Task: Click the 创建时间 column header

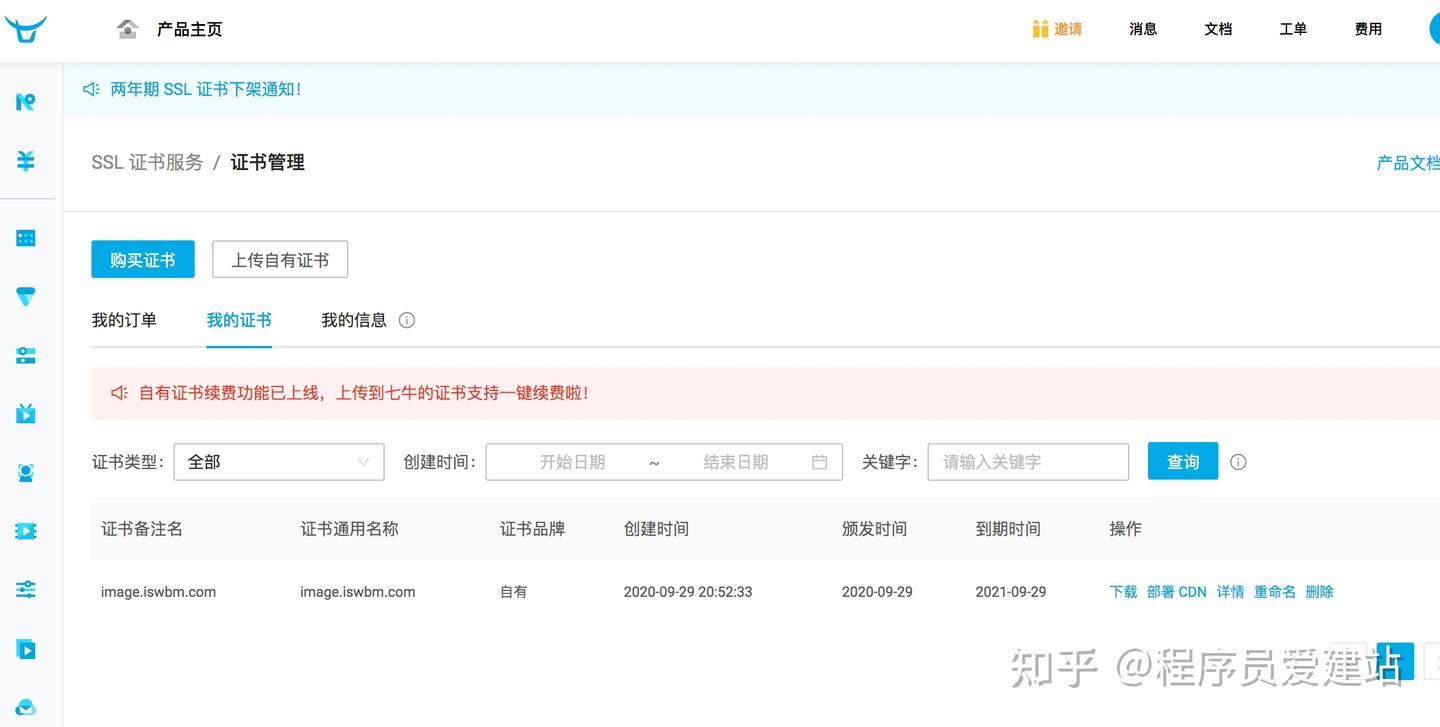Action: click(656, 529)
